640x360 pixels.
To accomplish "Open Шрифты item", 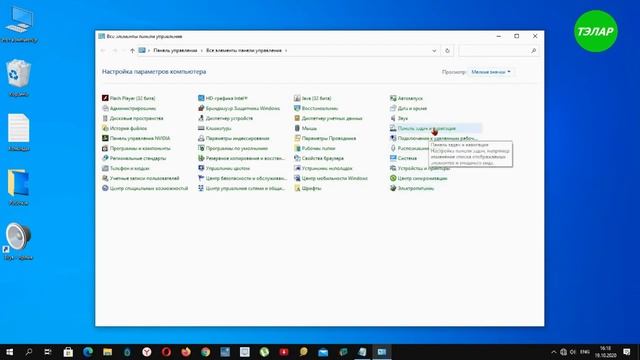I will [307, 188].
